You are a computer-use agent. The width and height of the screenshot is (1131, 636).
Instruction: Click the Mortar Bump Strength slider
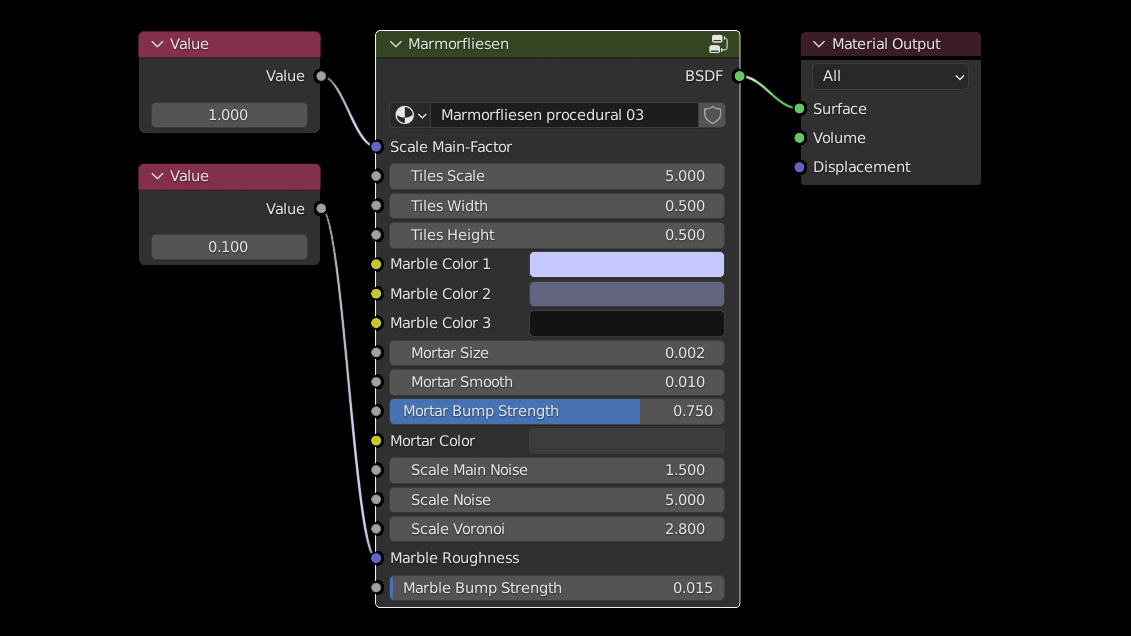pos(556,411)
